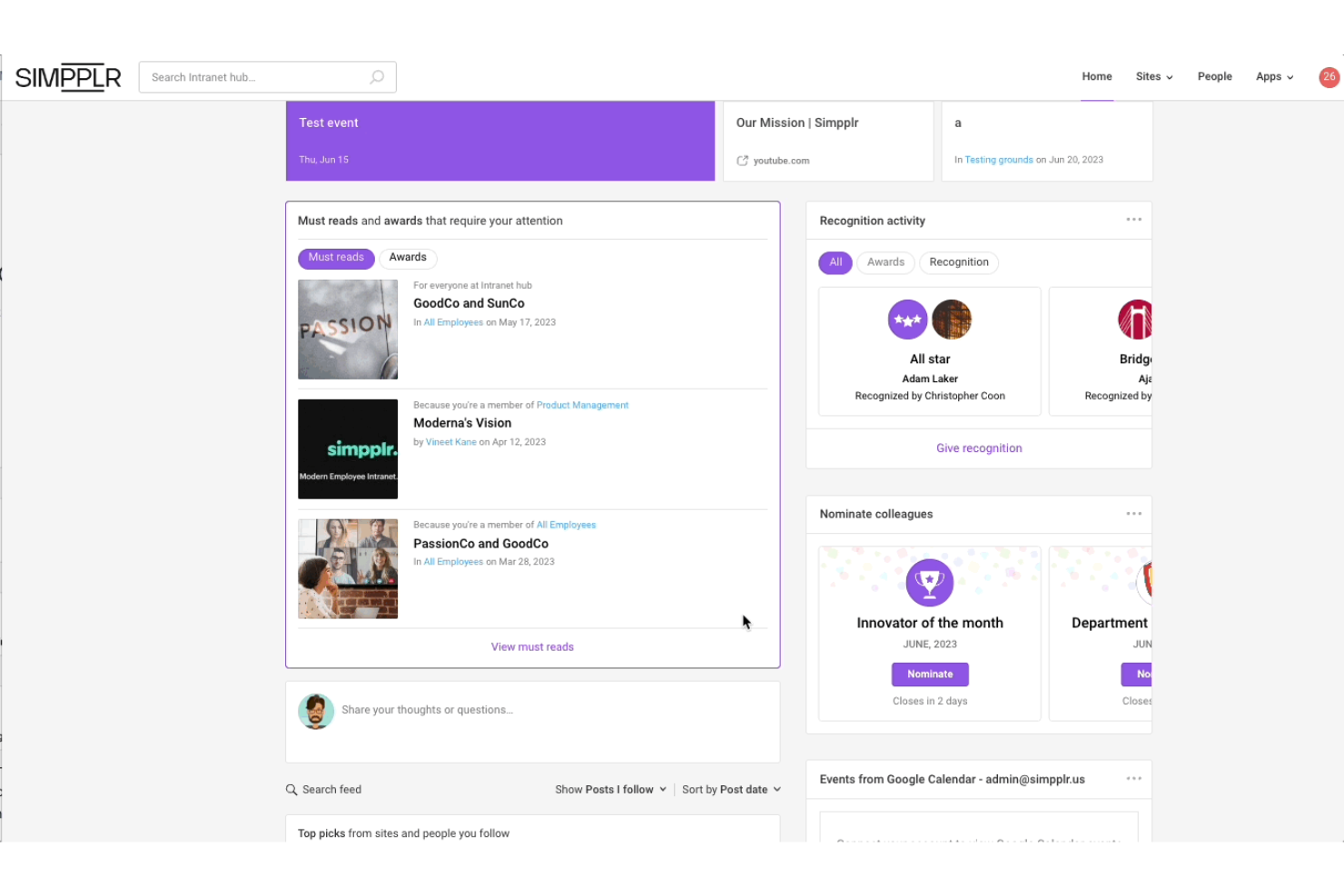Click the Bridge award badge icon
Image resolution: width=1344 pixels, height=896 pixels.
[1135, 320]
